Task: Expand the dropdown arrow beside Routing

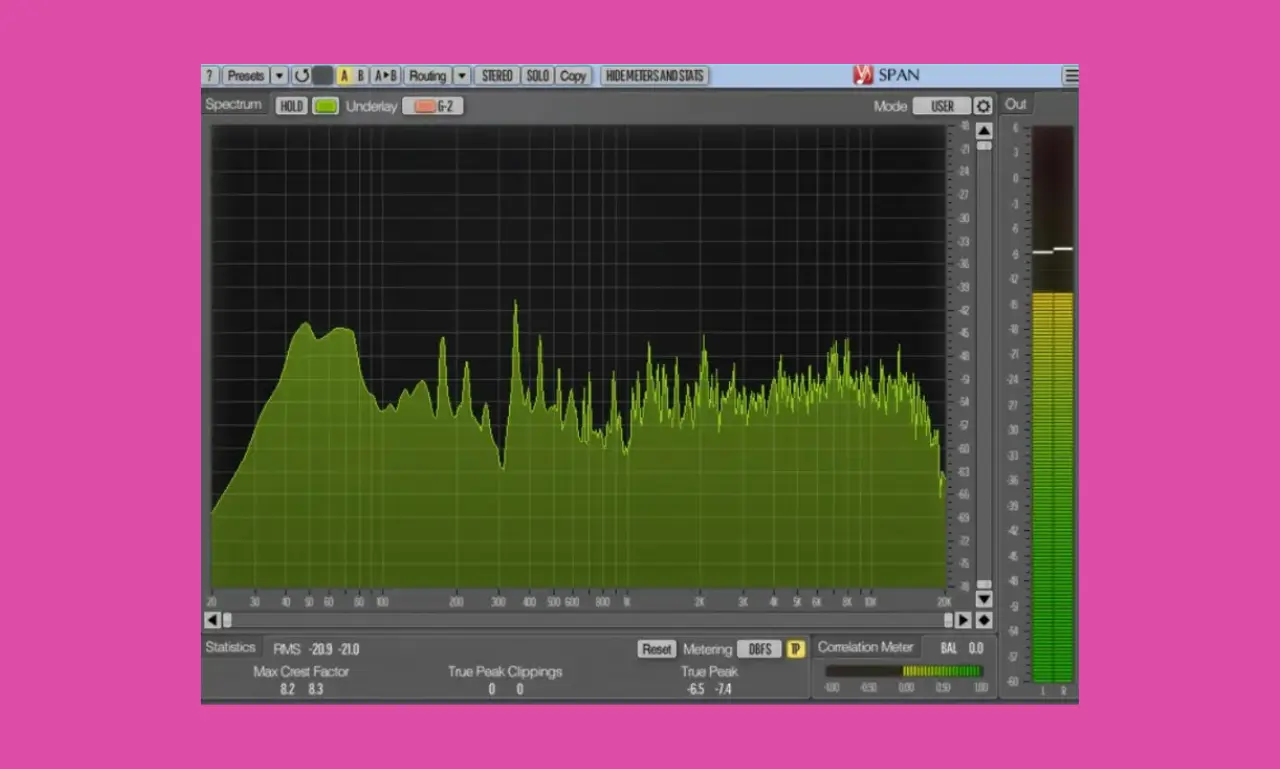Action: (x=461, y=76)
